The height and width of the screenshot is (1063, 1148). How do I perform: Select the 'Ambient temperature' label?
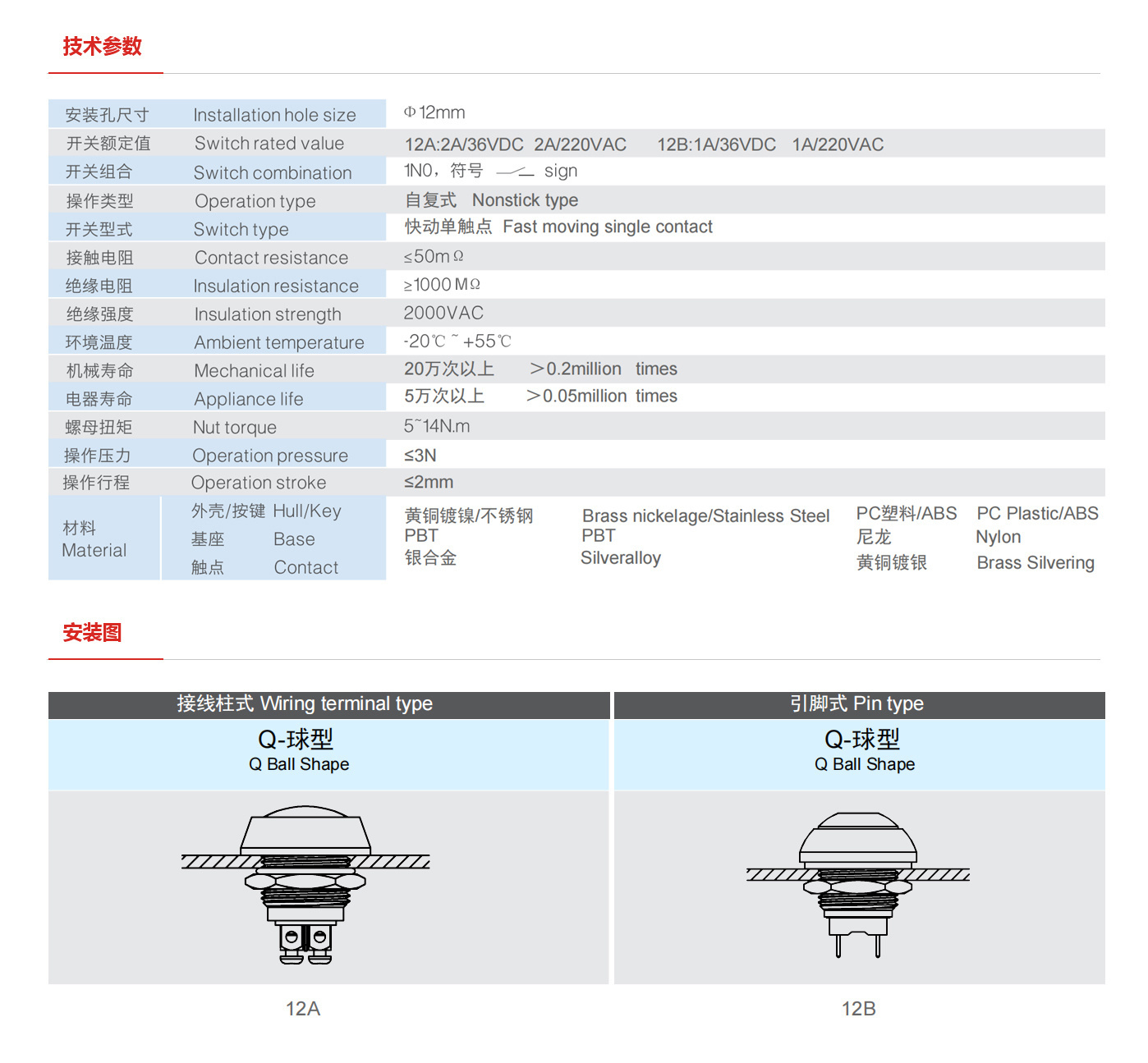279,342
